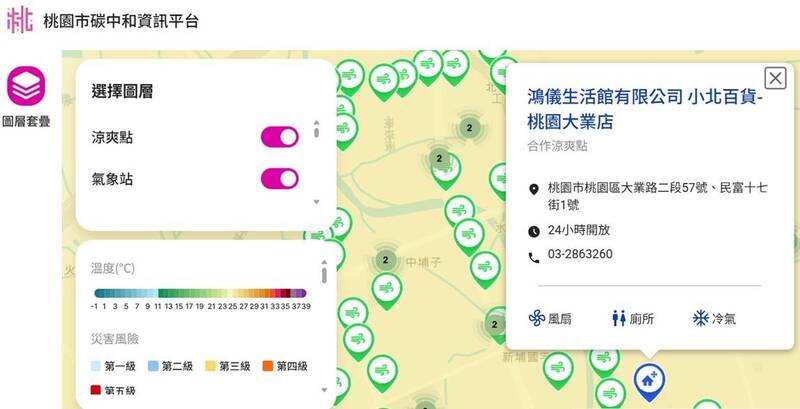The image size is (800, 409).
Task: Click the phone icon beside 03-2863260
Action: (534, 258)
